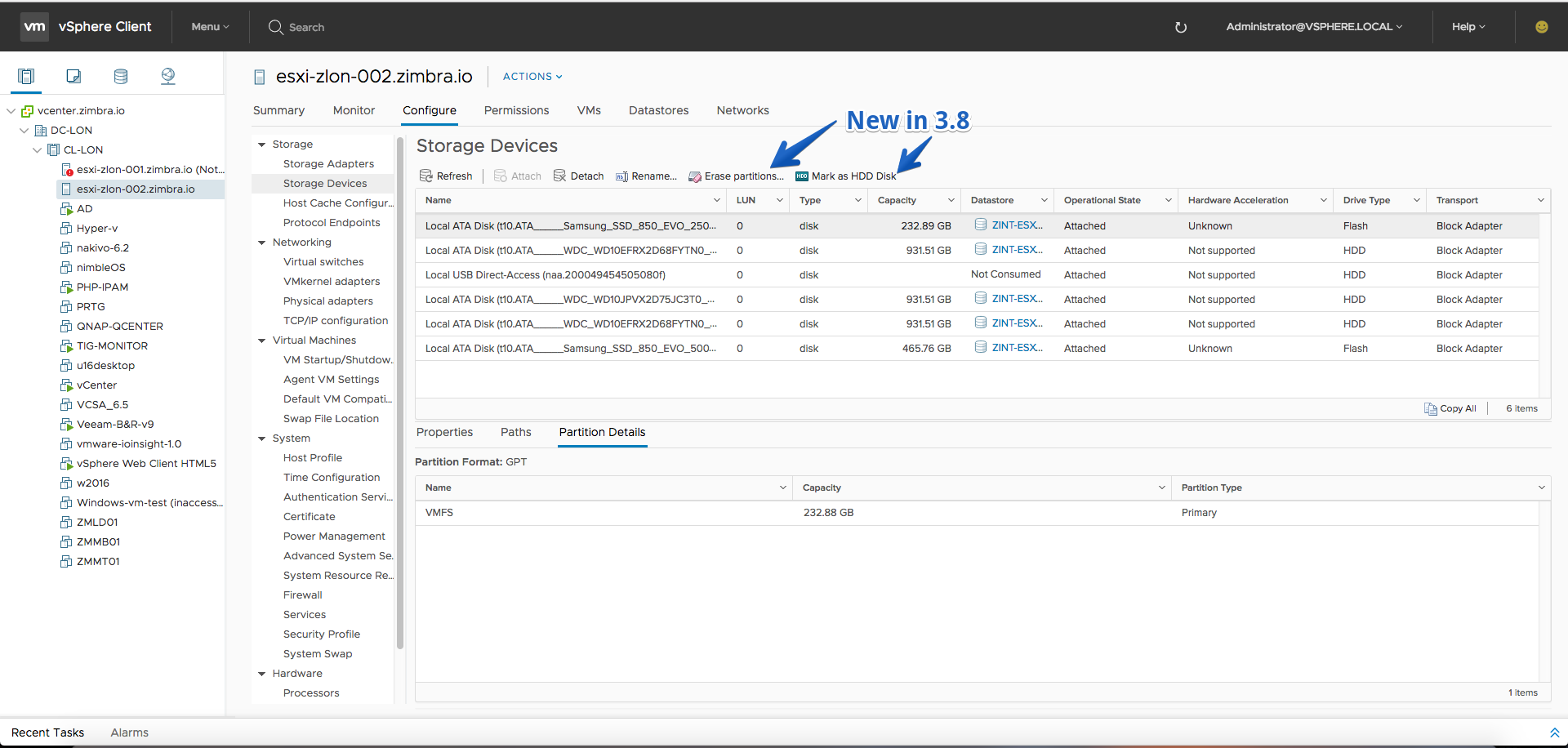1568x748 pixels.
Task: Switch to the Datastores tab
Action: (658, 111)
